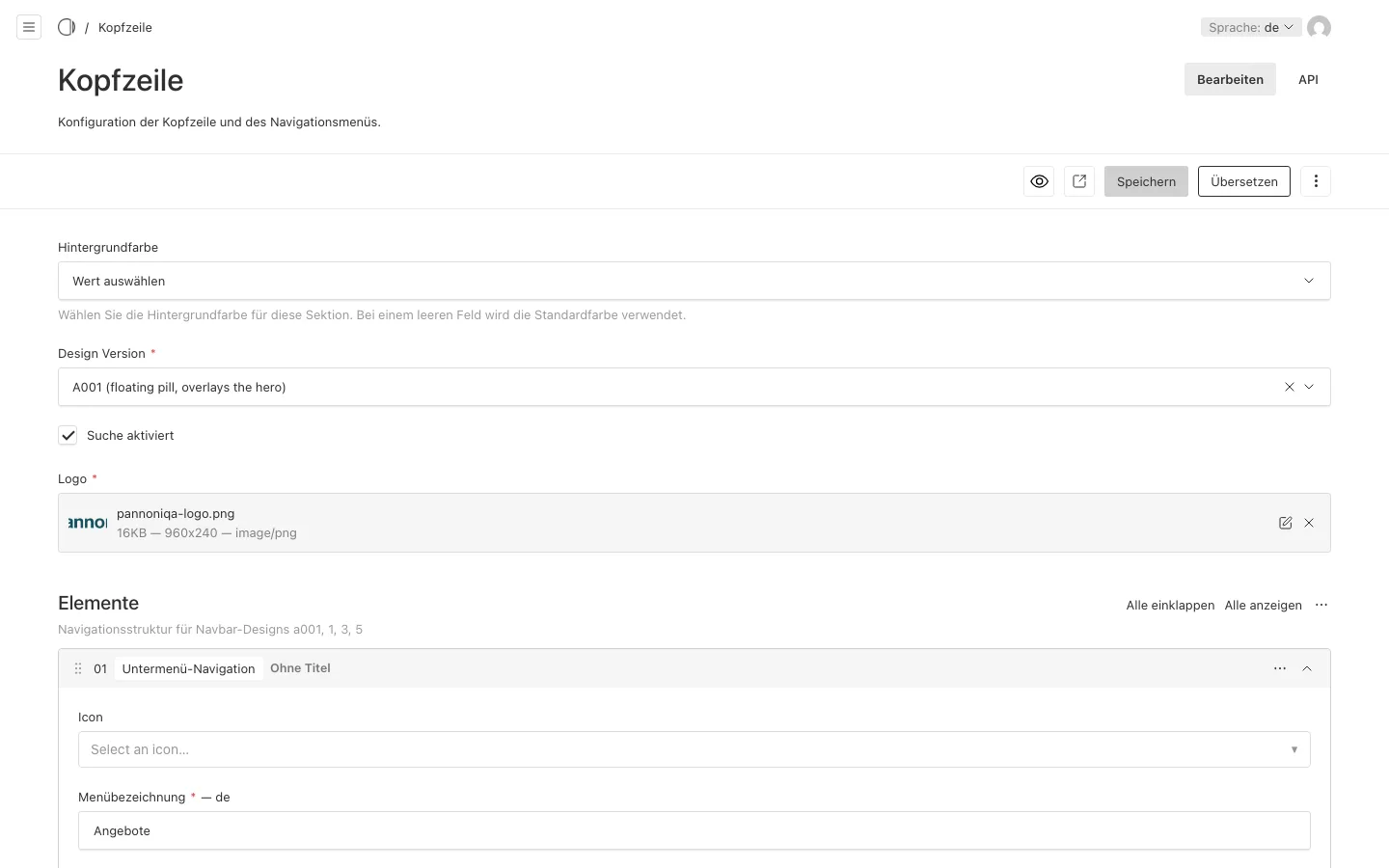This screenshot has width=1389, height=868.
Task: Click the pannoniqa-logo.png file name
Action: click(176, 513)
